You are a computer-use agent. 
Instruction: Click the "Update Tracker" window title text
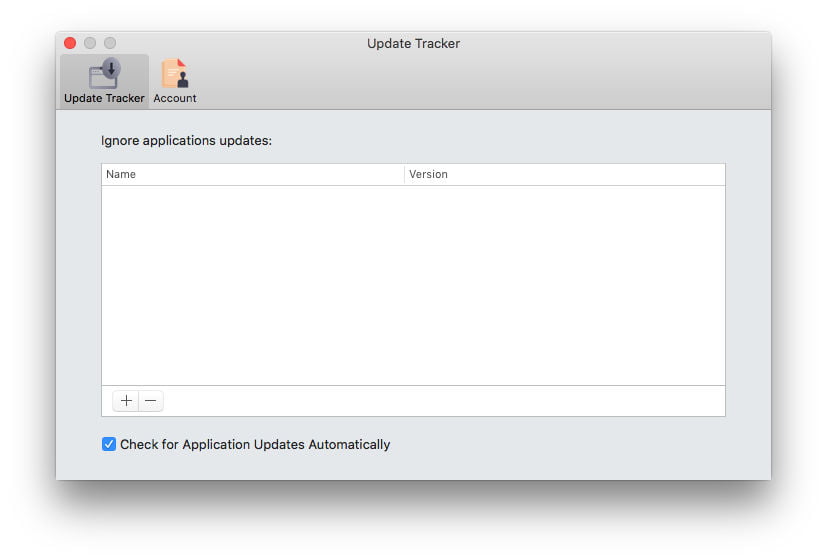[414, 43]
